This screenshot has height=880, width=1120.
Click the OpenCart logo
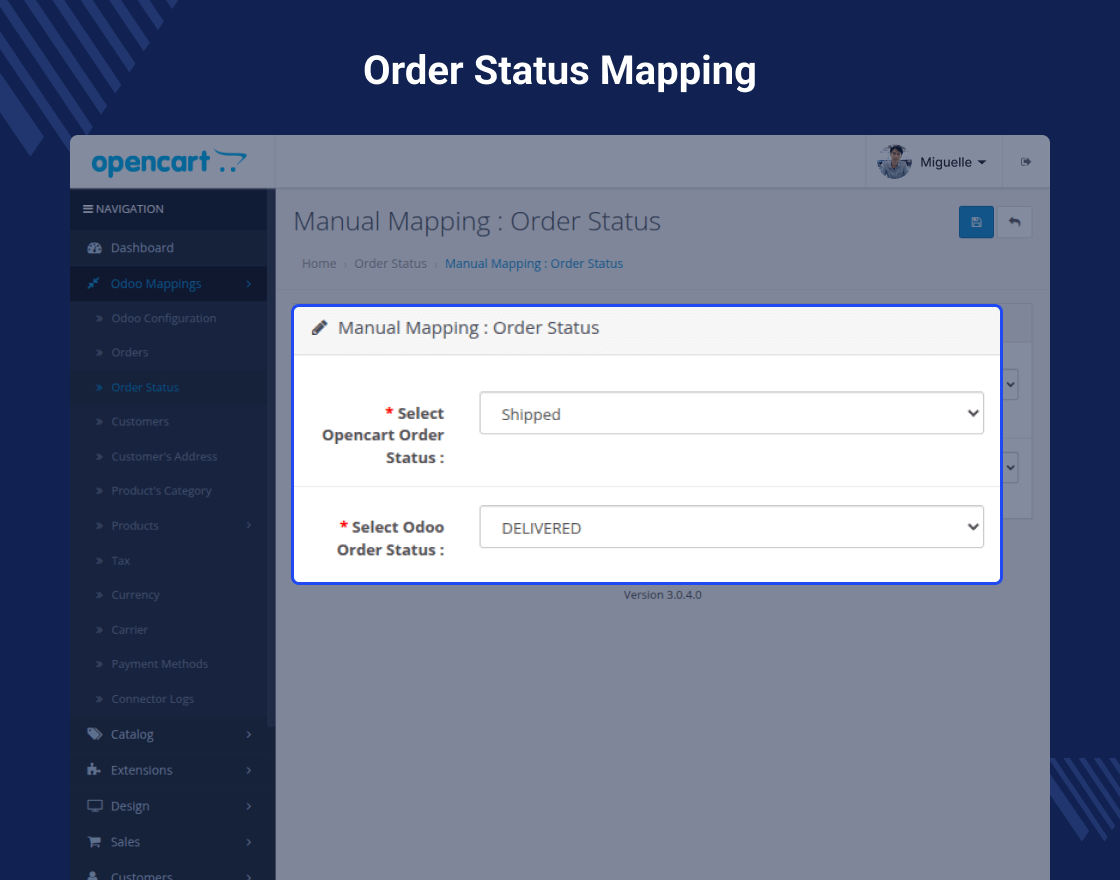click(x=169, y=162)
